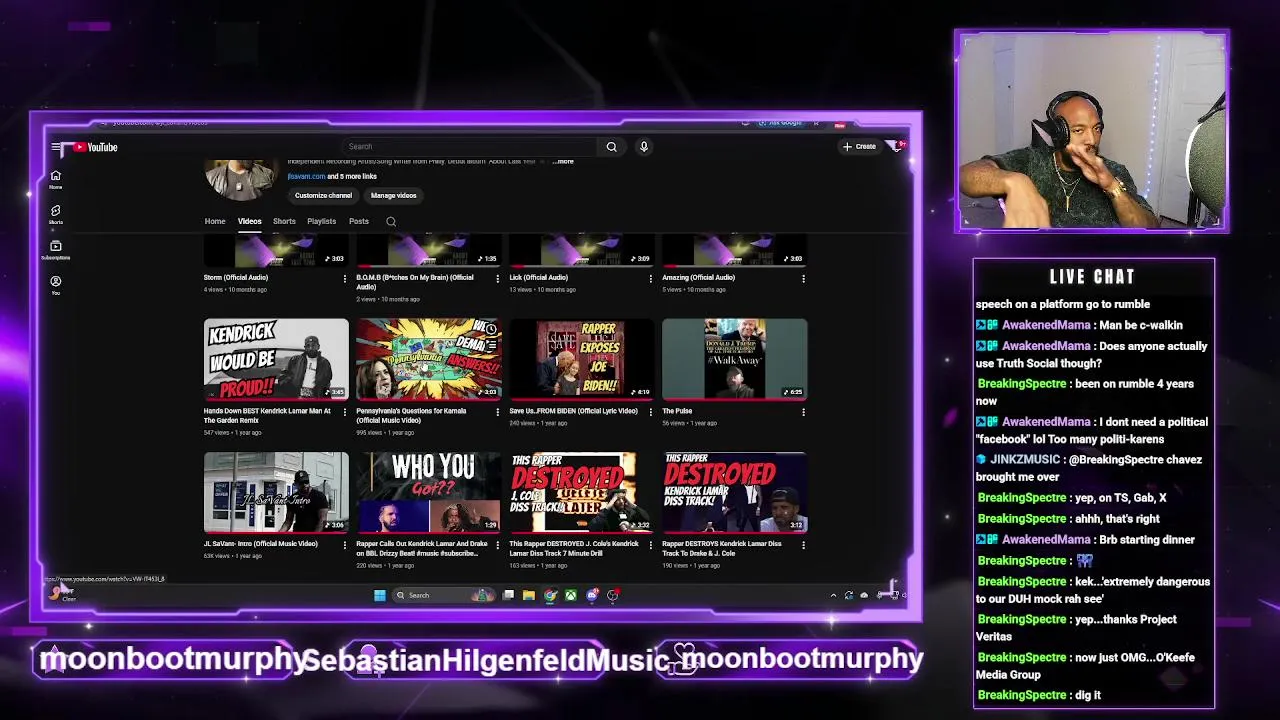This screenshot has width=1280, height=720.
Task: Open Subscriptions in the sidebar
Action: click(56, 250)
